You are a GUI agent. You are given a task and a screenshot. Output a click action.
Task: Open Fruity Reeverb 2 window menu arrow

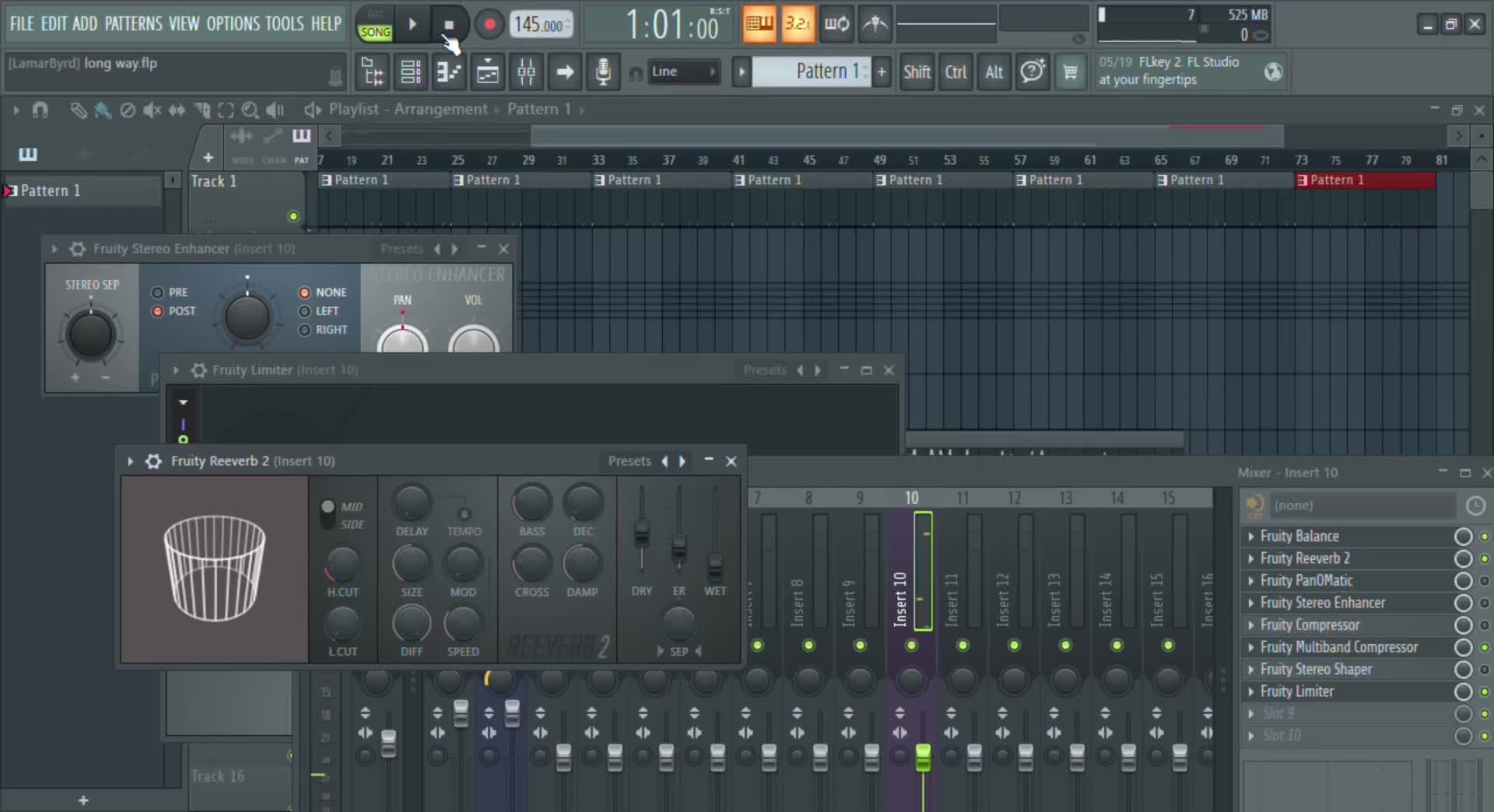tap(130, 461)
